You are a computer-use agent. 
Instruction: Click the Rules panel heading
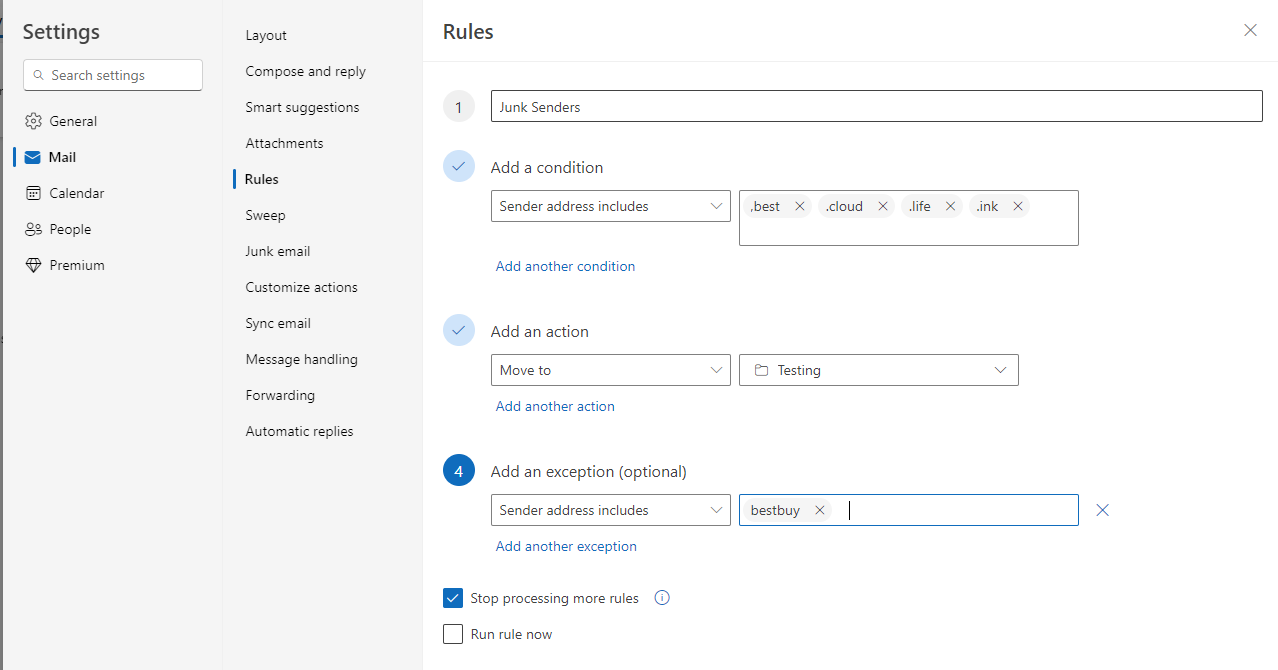pos(468,32)
